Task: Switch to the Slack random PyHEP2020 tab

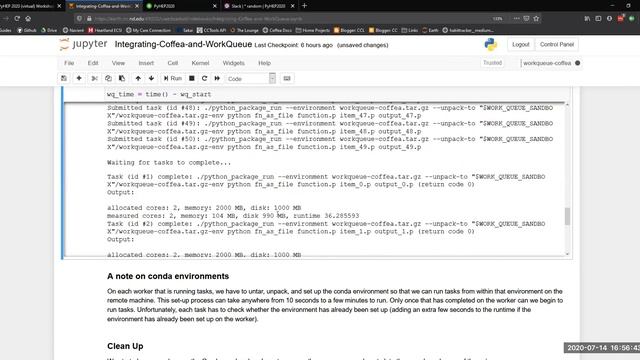Action: (259, 6)
